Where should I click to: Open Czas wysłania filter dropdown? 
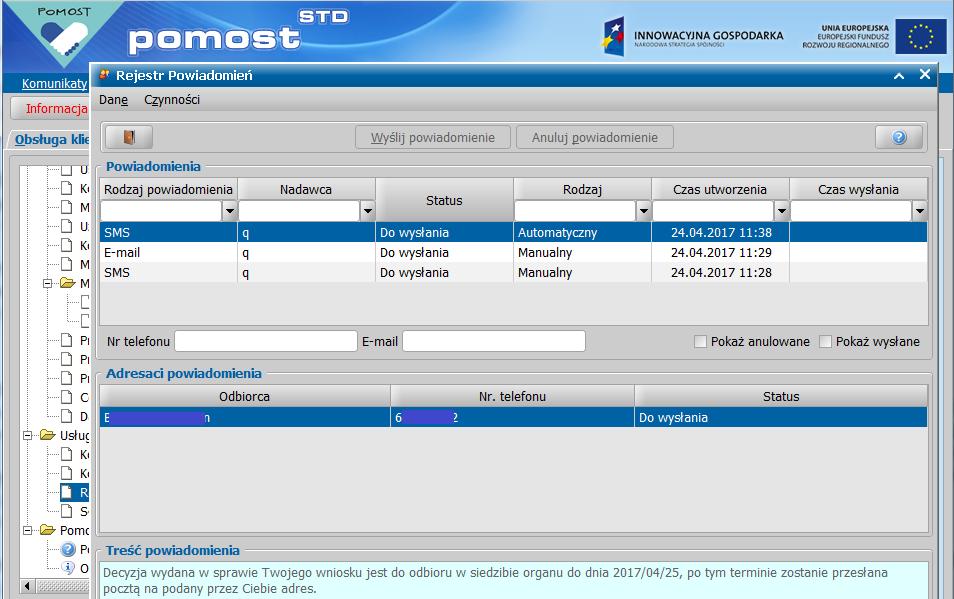click(920, 211)
